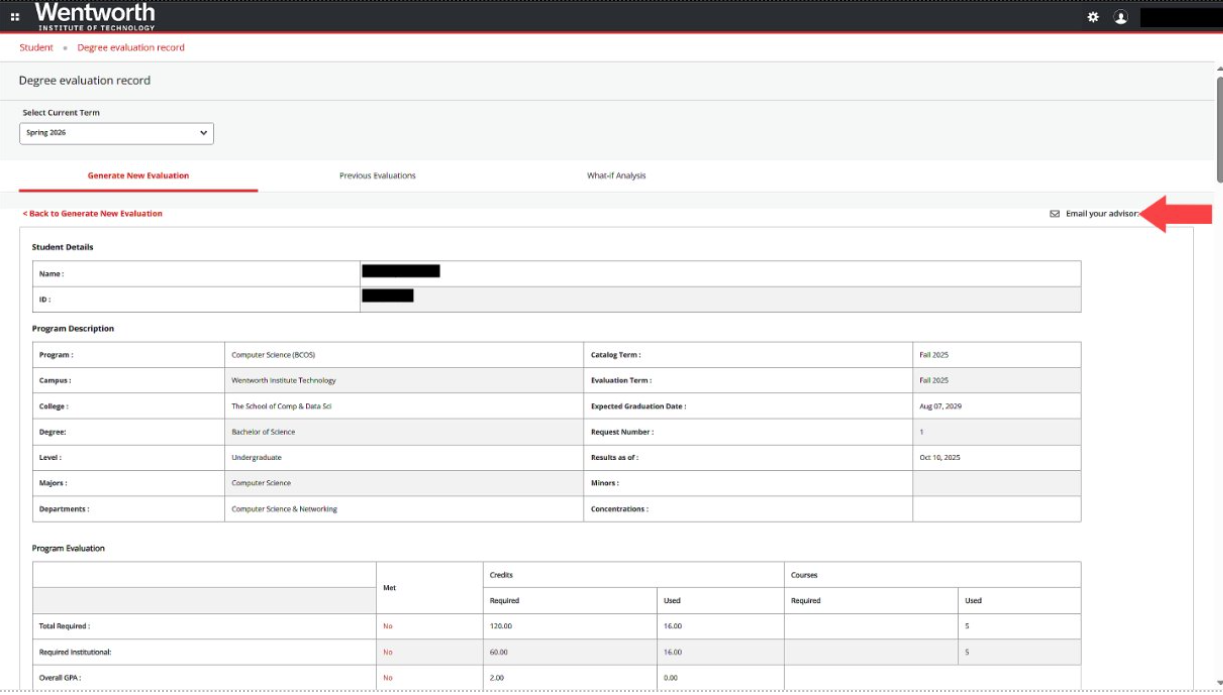Click the Email your advisor text link
This screenshot has width=1223, height=695.
[1101, 214]
